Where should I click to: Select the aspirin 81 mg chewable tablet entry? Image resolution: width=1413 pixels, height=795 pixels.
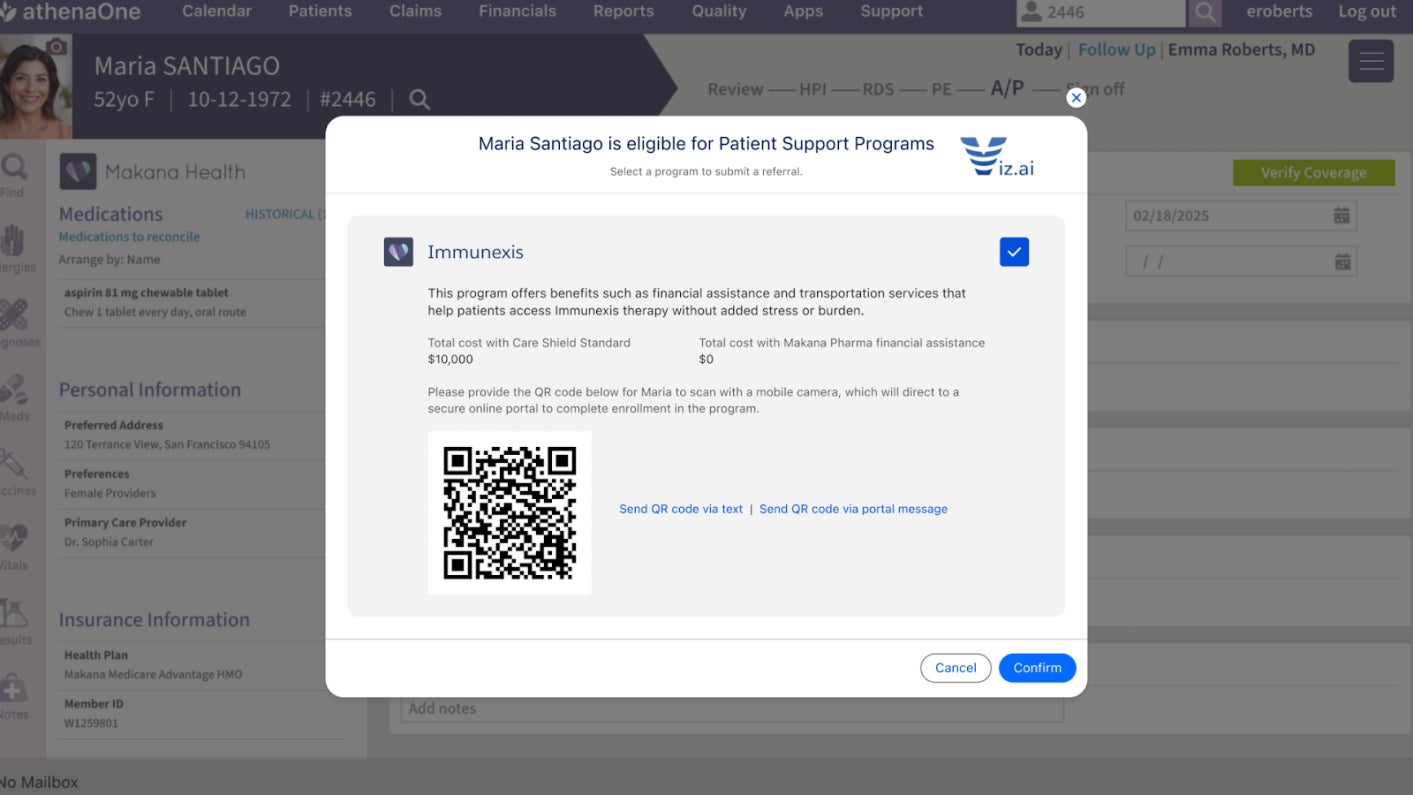point(192,302)
